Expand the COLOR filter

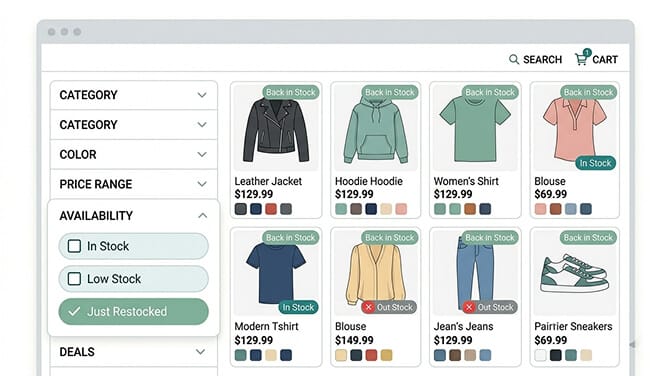(x=134, y=154)
